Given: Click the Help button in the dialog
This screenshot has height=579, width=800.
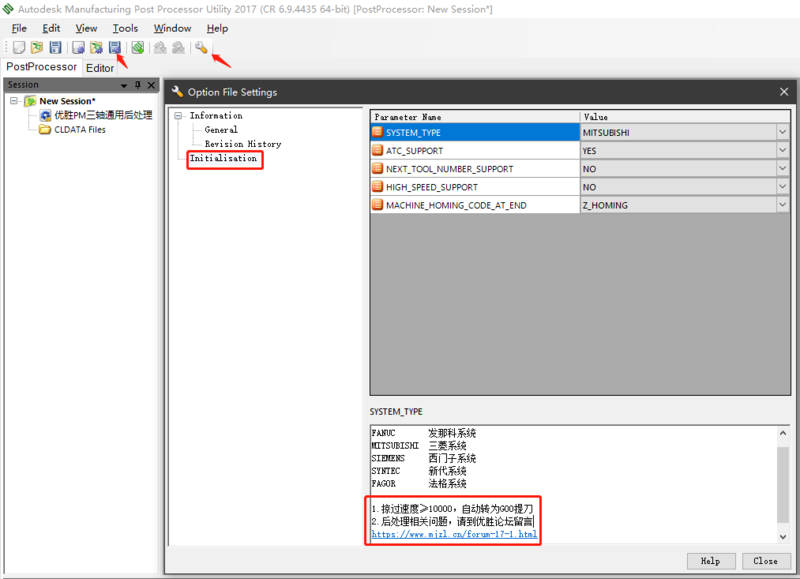Looking at the screenshot, I should 711,561.
